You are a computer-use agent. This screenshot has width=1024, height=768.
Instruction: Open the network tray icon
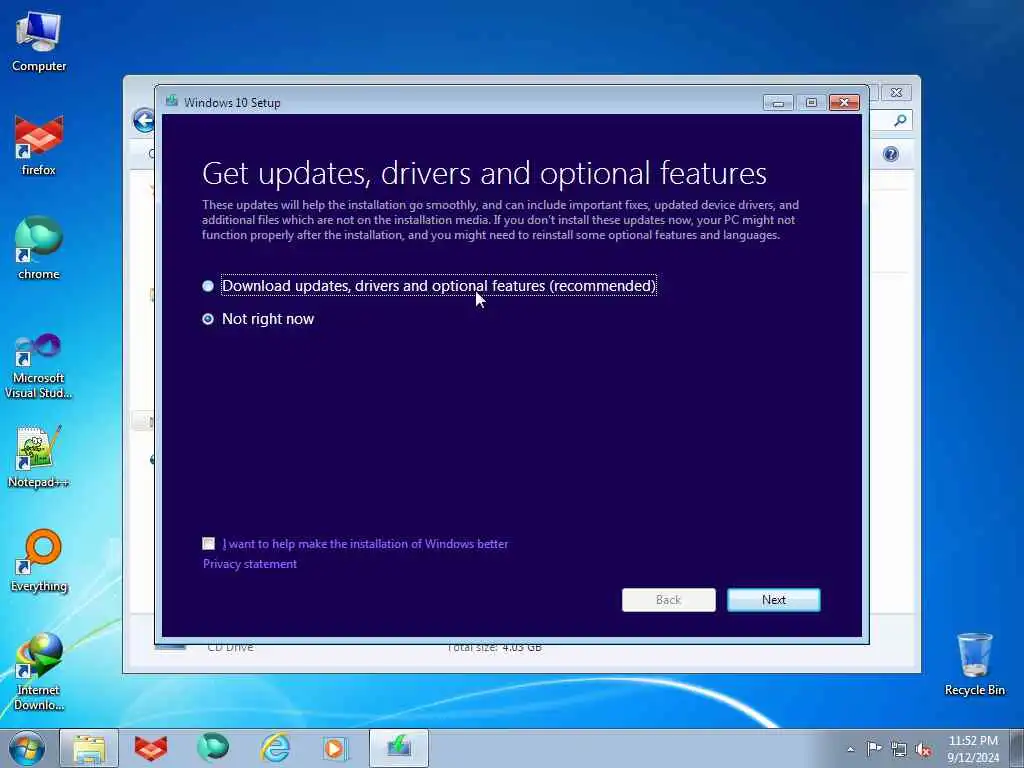pos(899,749)
